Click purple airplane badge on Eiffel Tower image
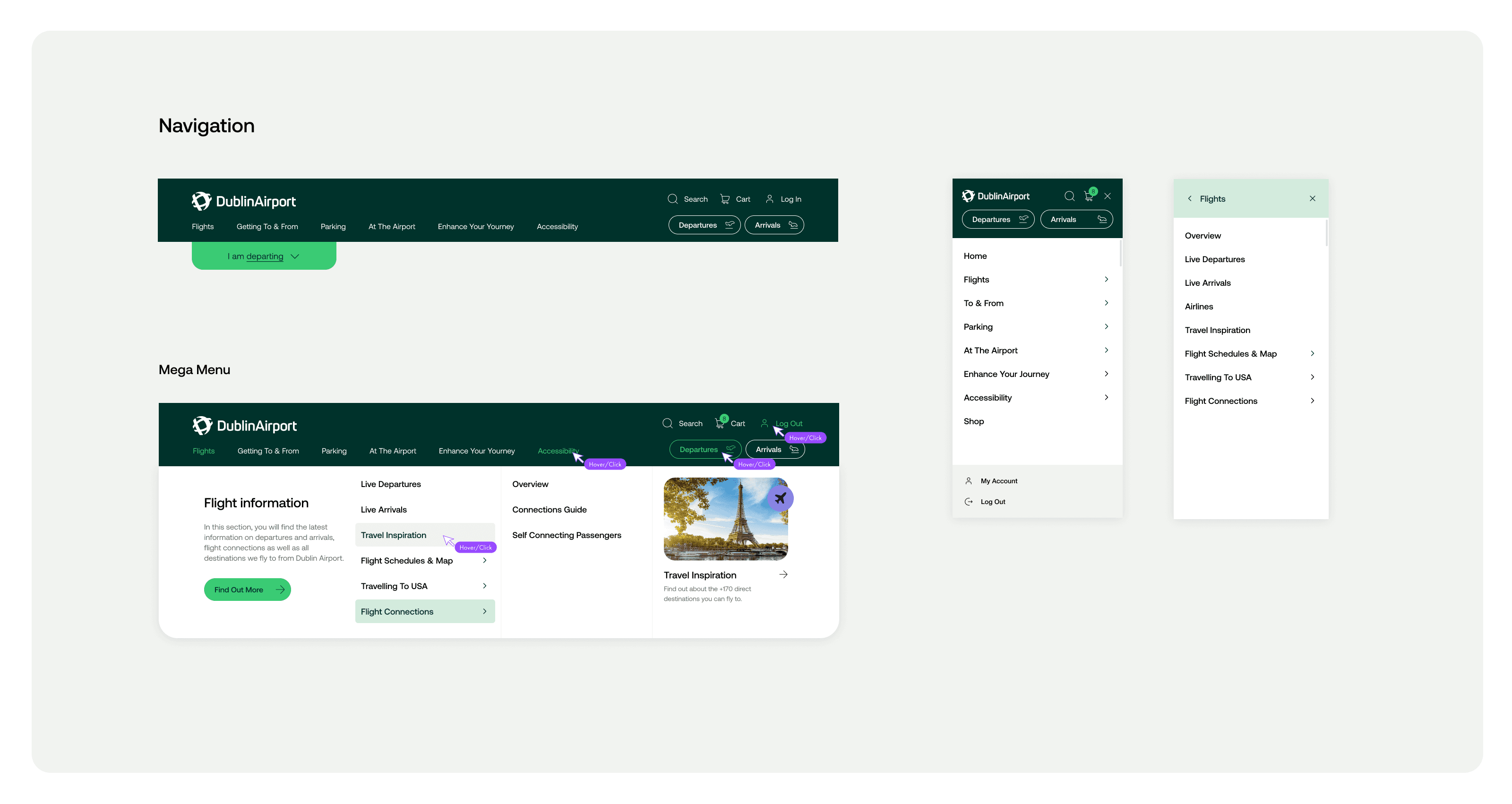 [780, 498]
